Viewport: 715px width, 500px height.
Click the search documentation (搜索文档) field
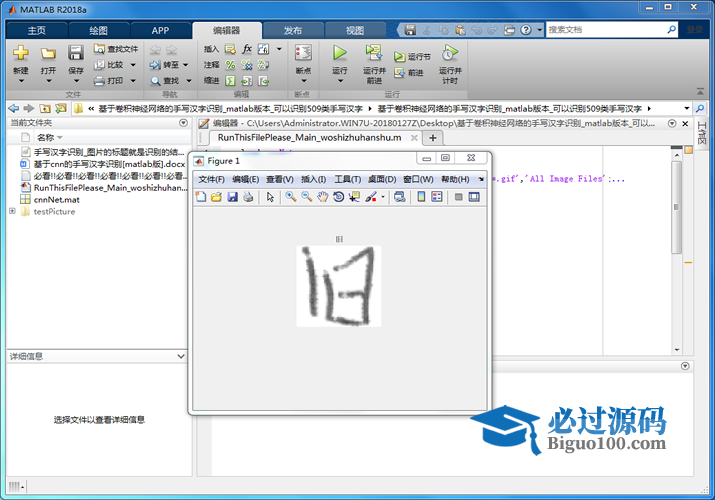pos(606,30)
